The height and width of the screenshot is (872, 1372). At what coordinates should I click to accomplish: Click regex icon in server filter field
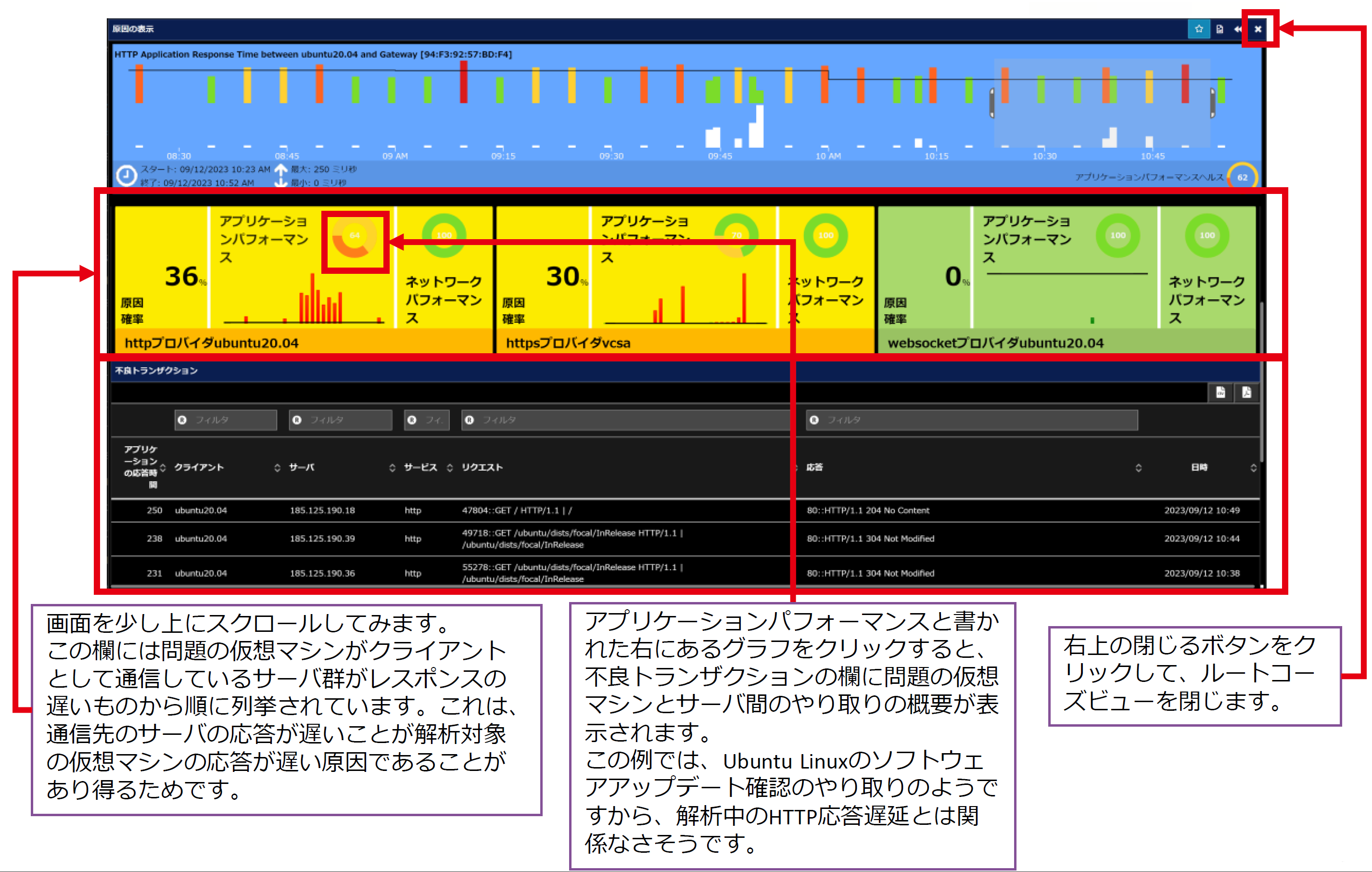[297, 420]
